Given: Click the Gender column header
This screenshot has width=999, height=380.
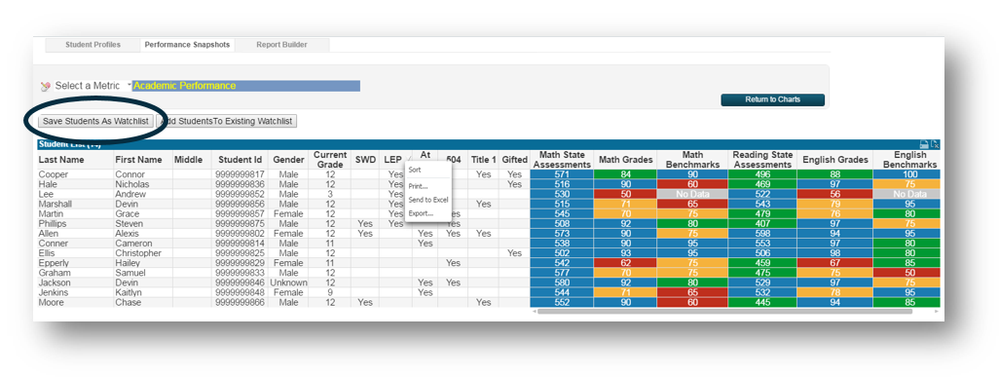Looking at the screenshot, I should (289, 159).
